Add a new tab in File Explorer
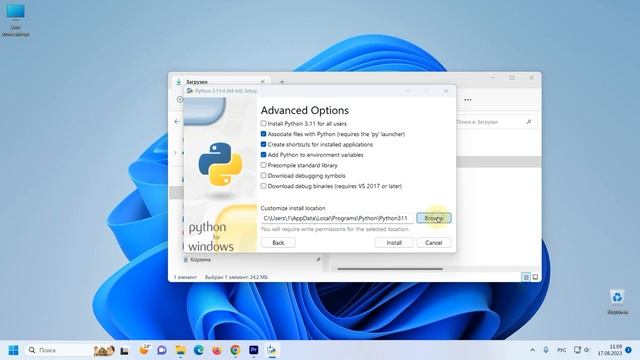640x360 pixels. click(282, 82)
